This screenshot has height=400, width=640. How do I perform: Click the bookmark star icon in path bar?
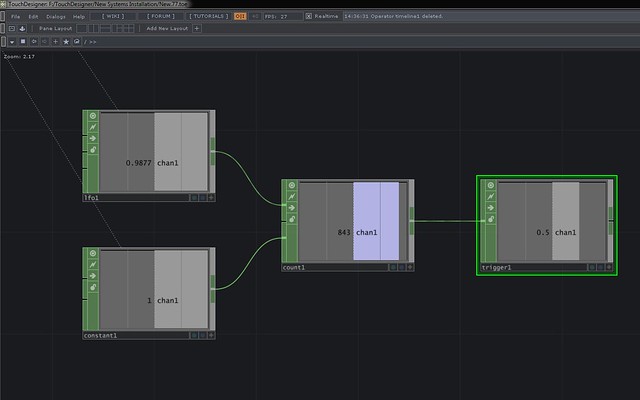pyautogui.click(x=66, y=42)
